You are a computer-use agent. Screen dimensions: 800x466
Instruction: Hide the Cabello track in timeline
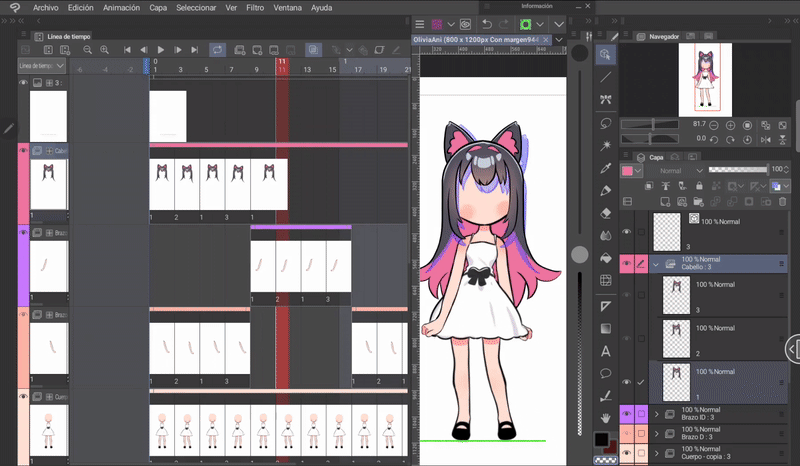coord(23,151)
